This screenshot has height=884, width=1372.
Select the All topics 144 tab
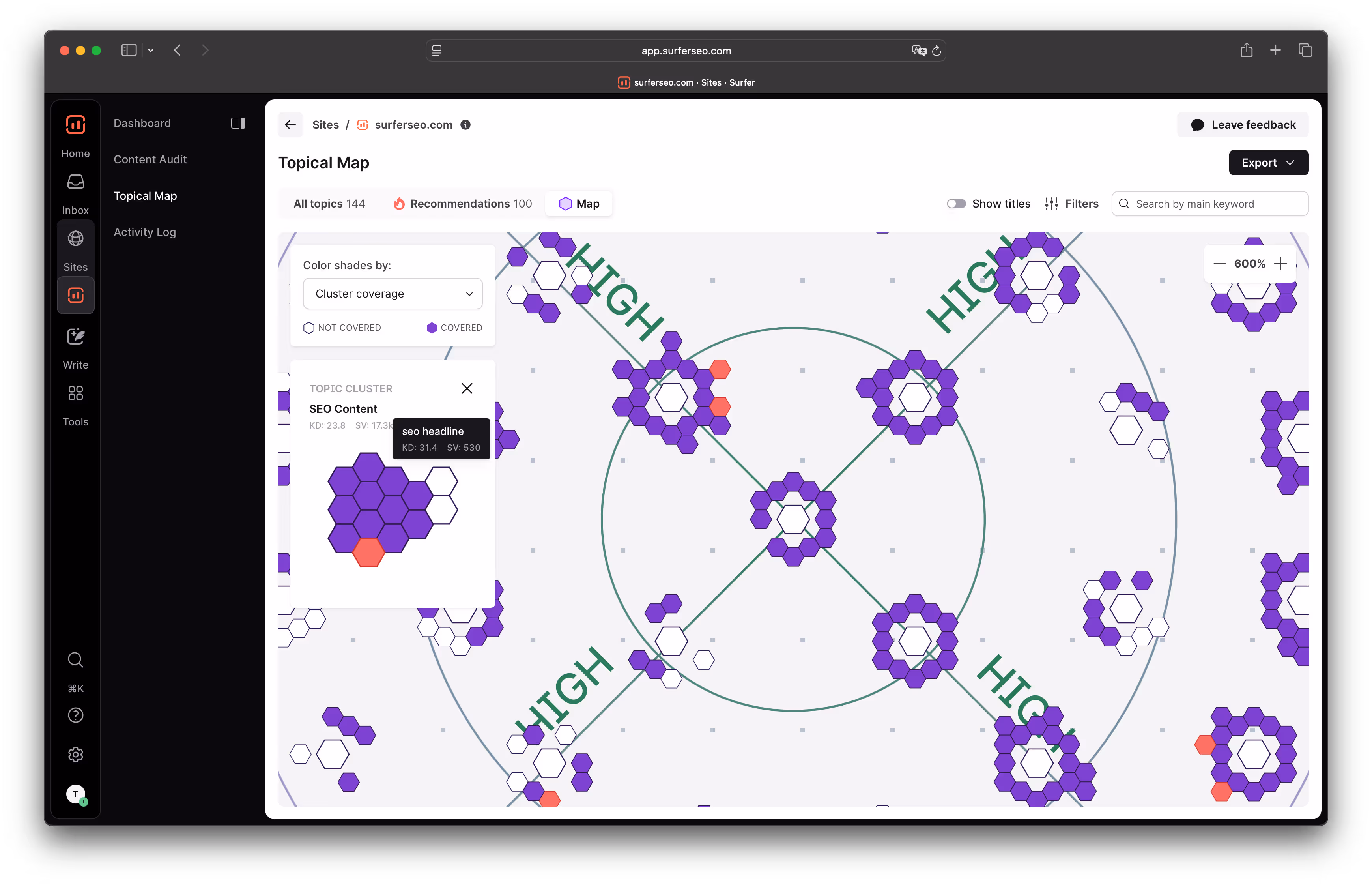[329, 204]
